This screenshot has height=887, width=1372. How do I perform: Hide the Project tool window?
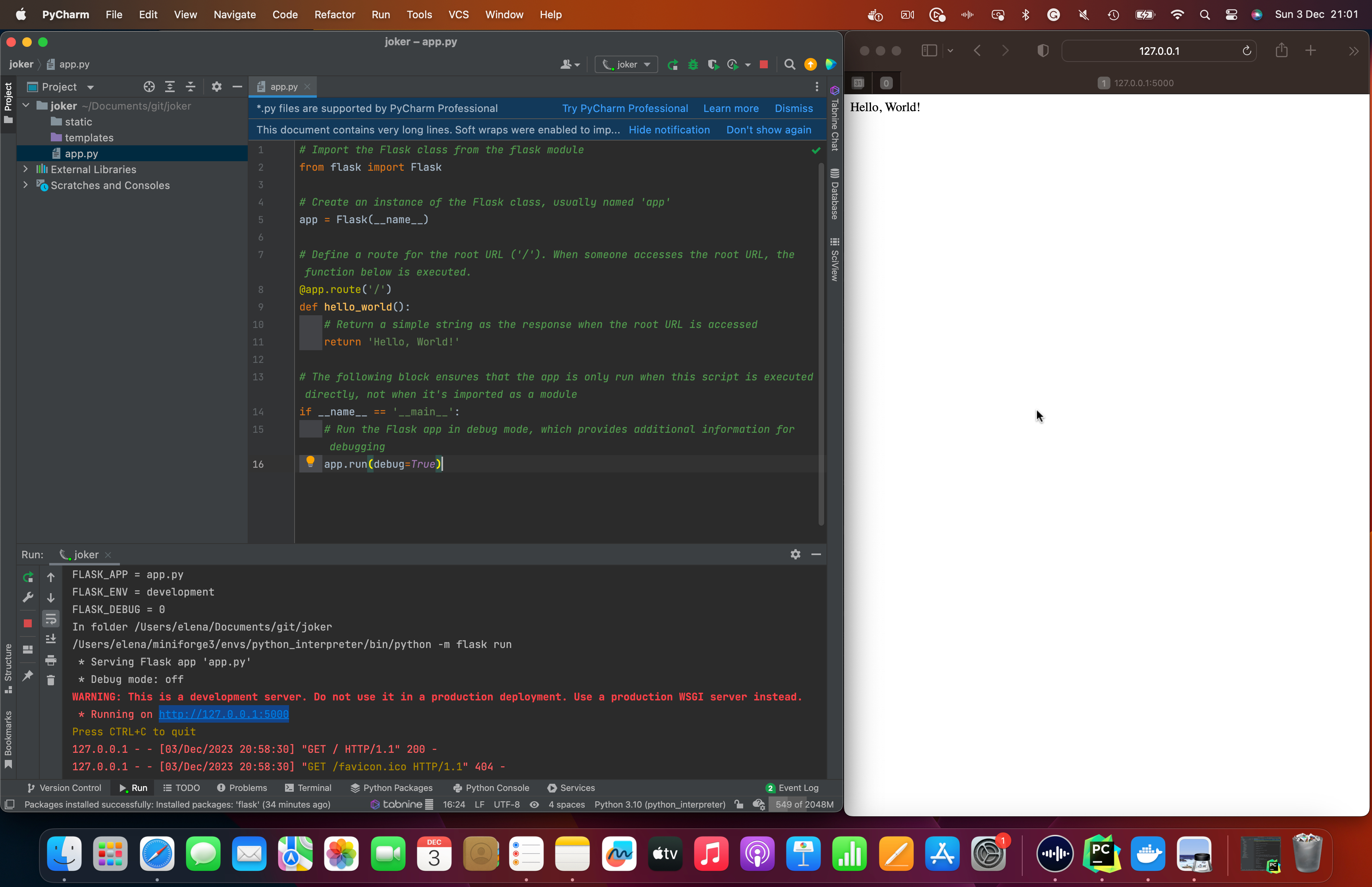(x=237, y=87)
